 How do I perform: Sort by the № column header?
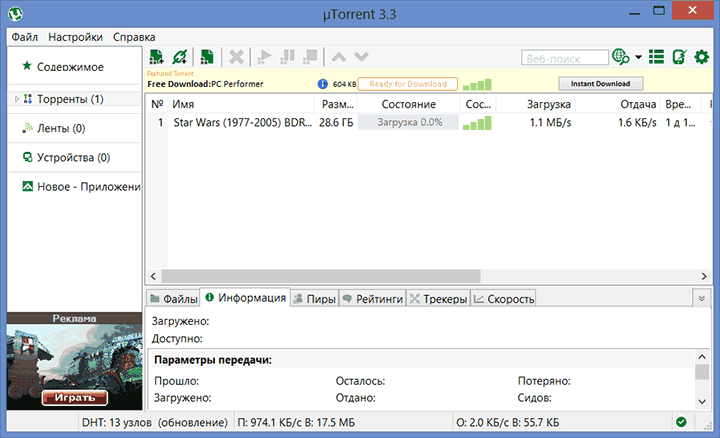tap(157, 104)
